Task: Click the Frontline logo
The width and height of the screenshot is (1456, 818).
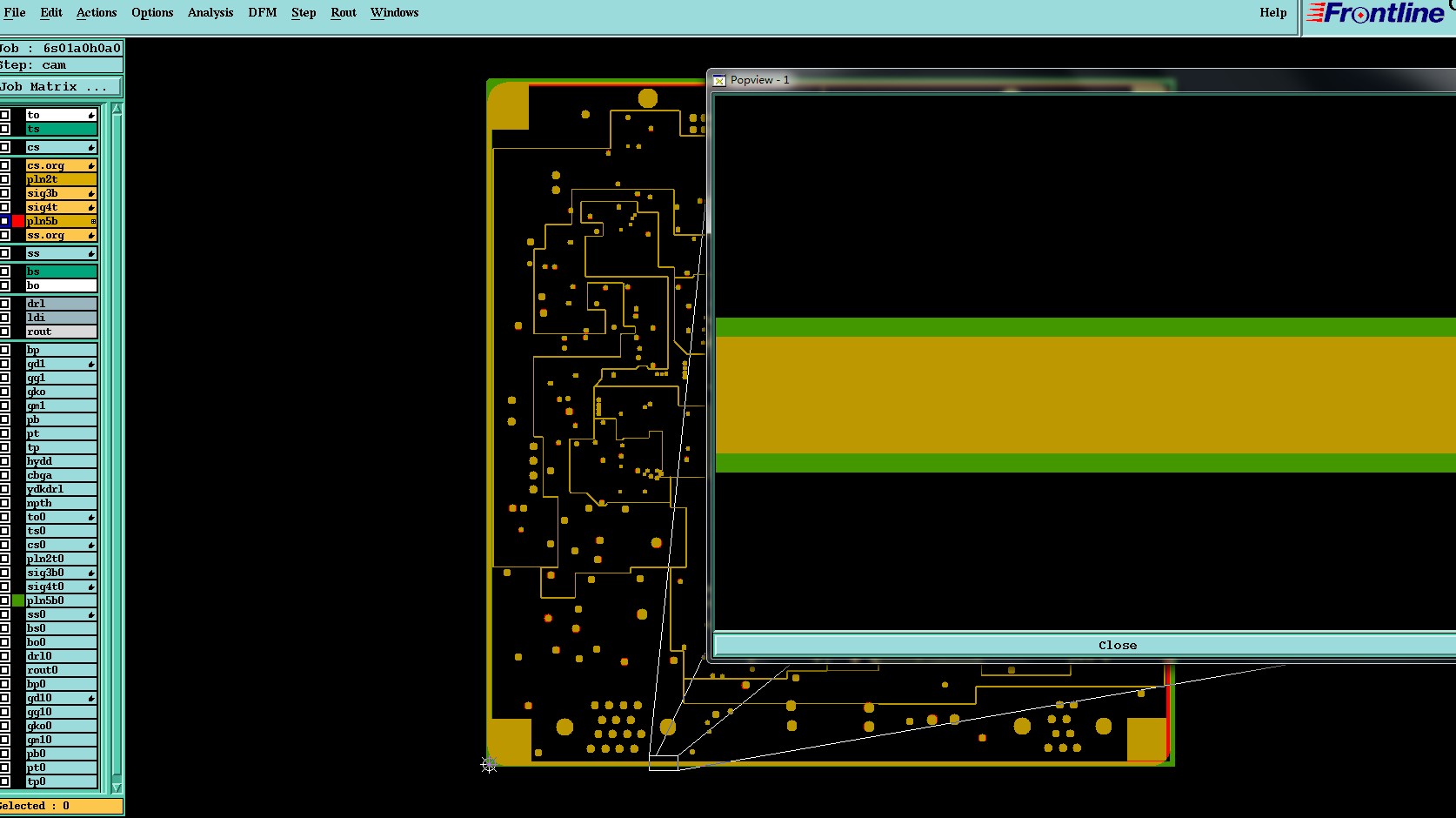Action: pyautogui.click(x=1375, y=13)
